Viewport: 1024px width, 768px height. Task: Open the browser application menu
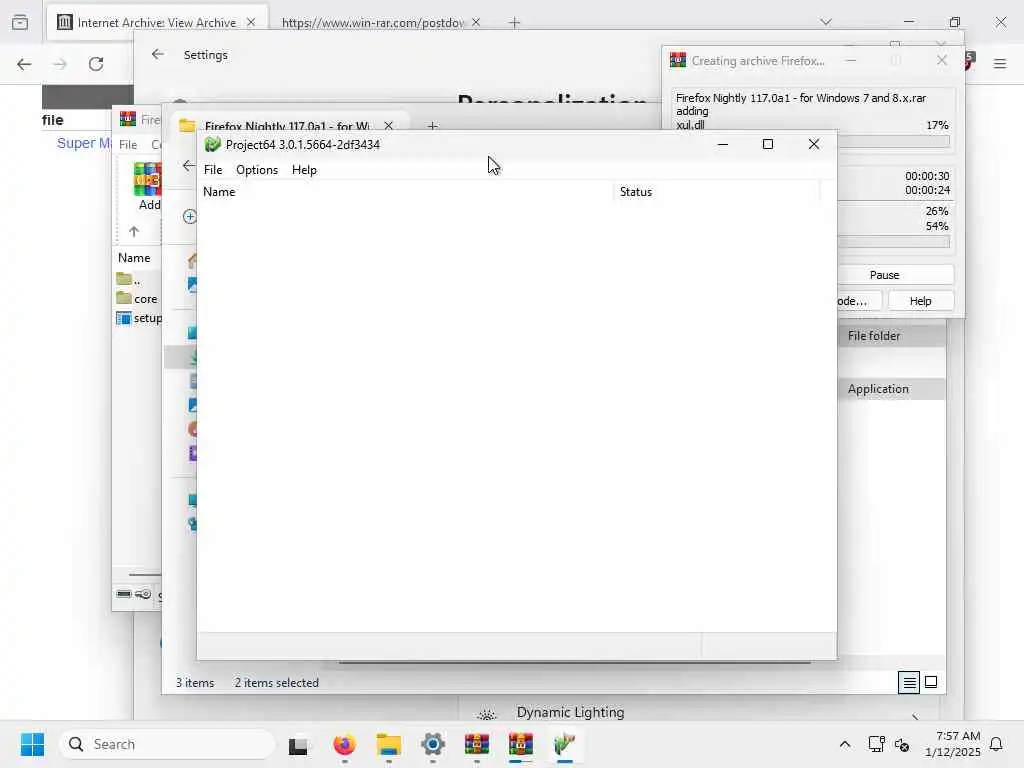tap(1000, 63)
